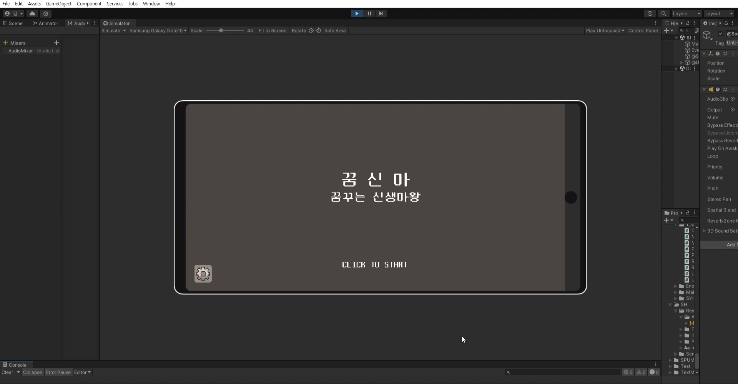Click the Step frame button

(381, 14)
